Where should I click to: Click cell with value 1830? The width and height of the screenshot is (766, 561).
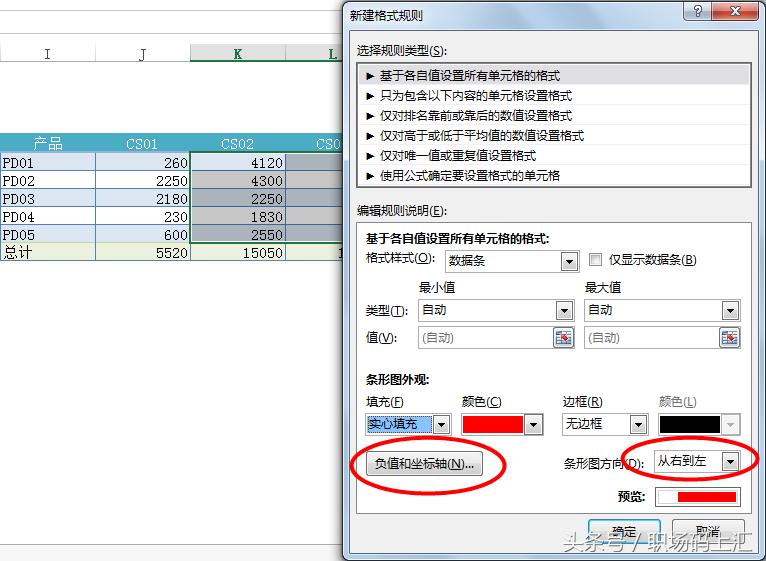tap(238, 216)
